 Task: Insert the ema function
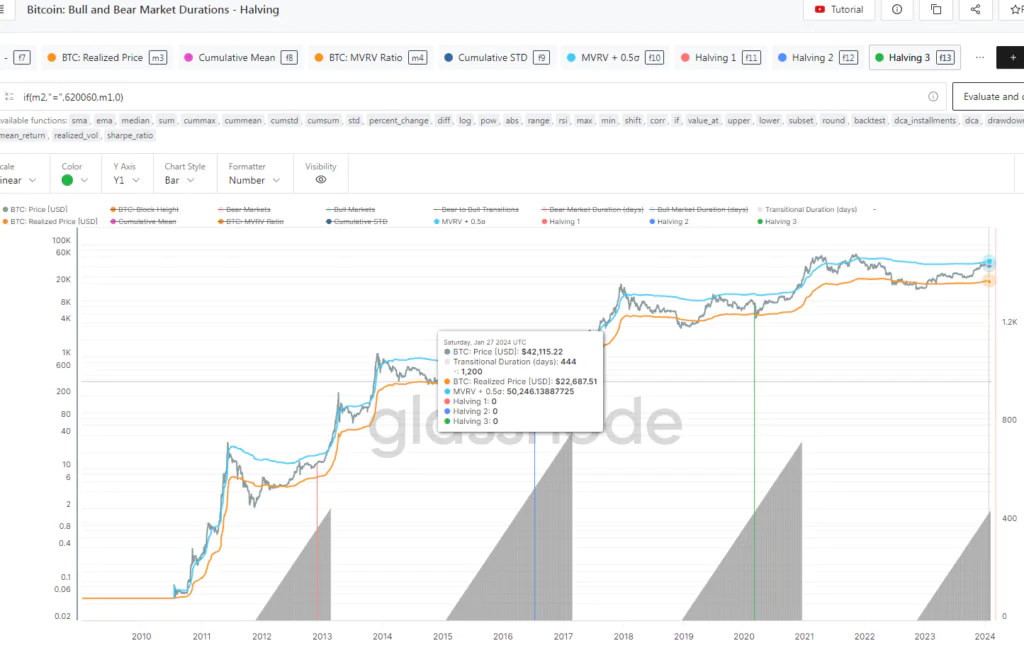pyautogui.click(x=104, y=121)
